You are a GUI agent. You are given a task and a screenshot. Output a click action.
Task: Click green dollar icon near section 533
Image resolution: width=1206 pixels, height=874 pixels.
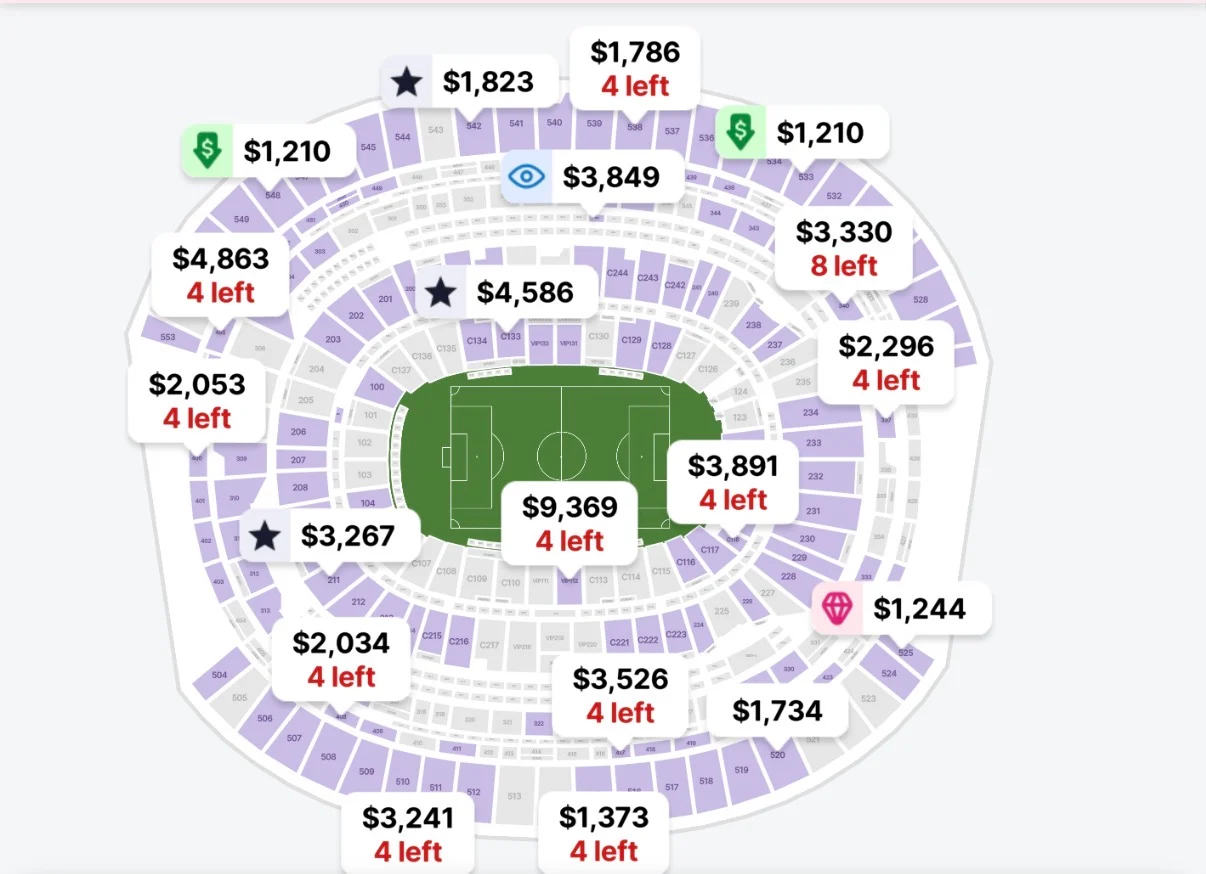point(740,131)
